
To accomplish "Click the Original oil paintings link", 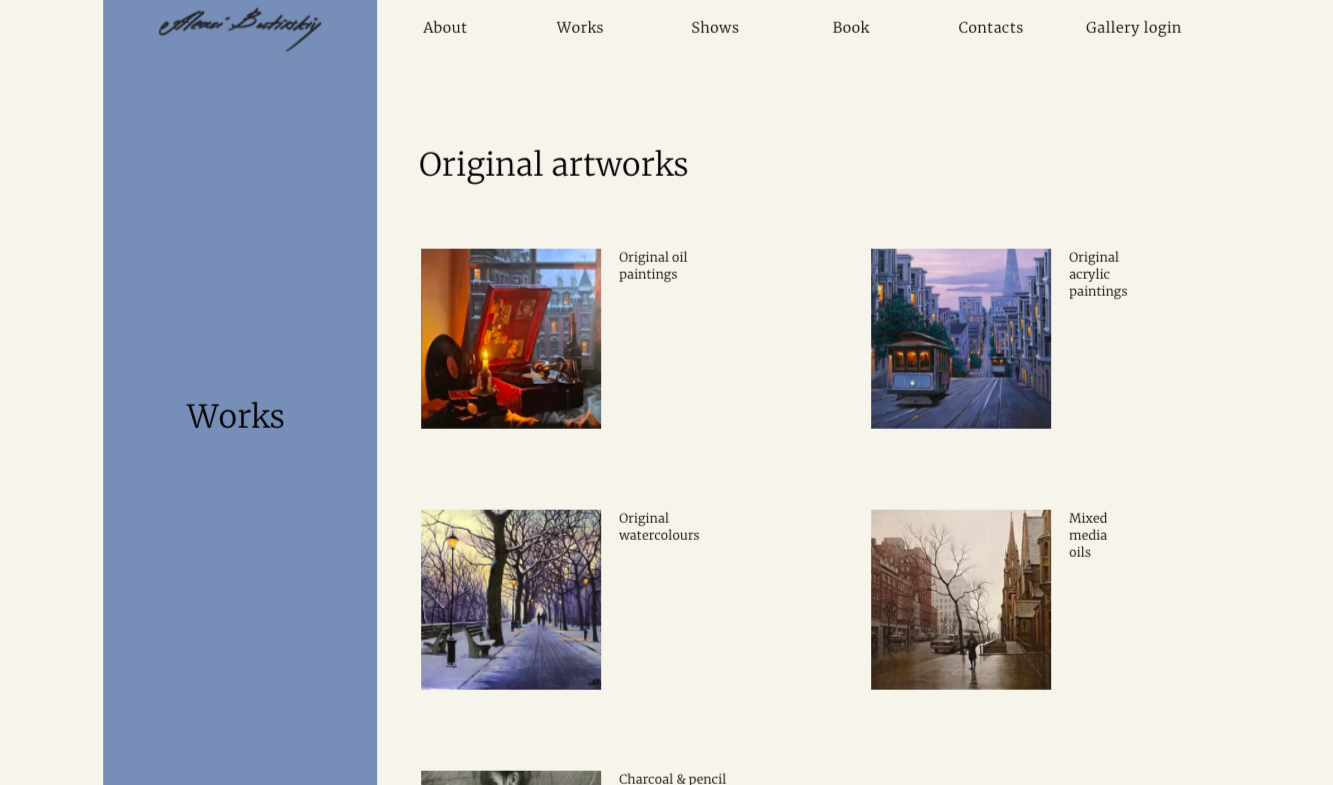I will click(x=653, y=266).
